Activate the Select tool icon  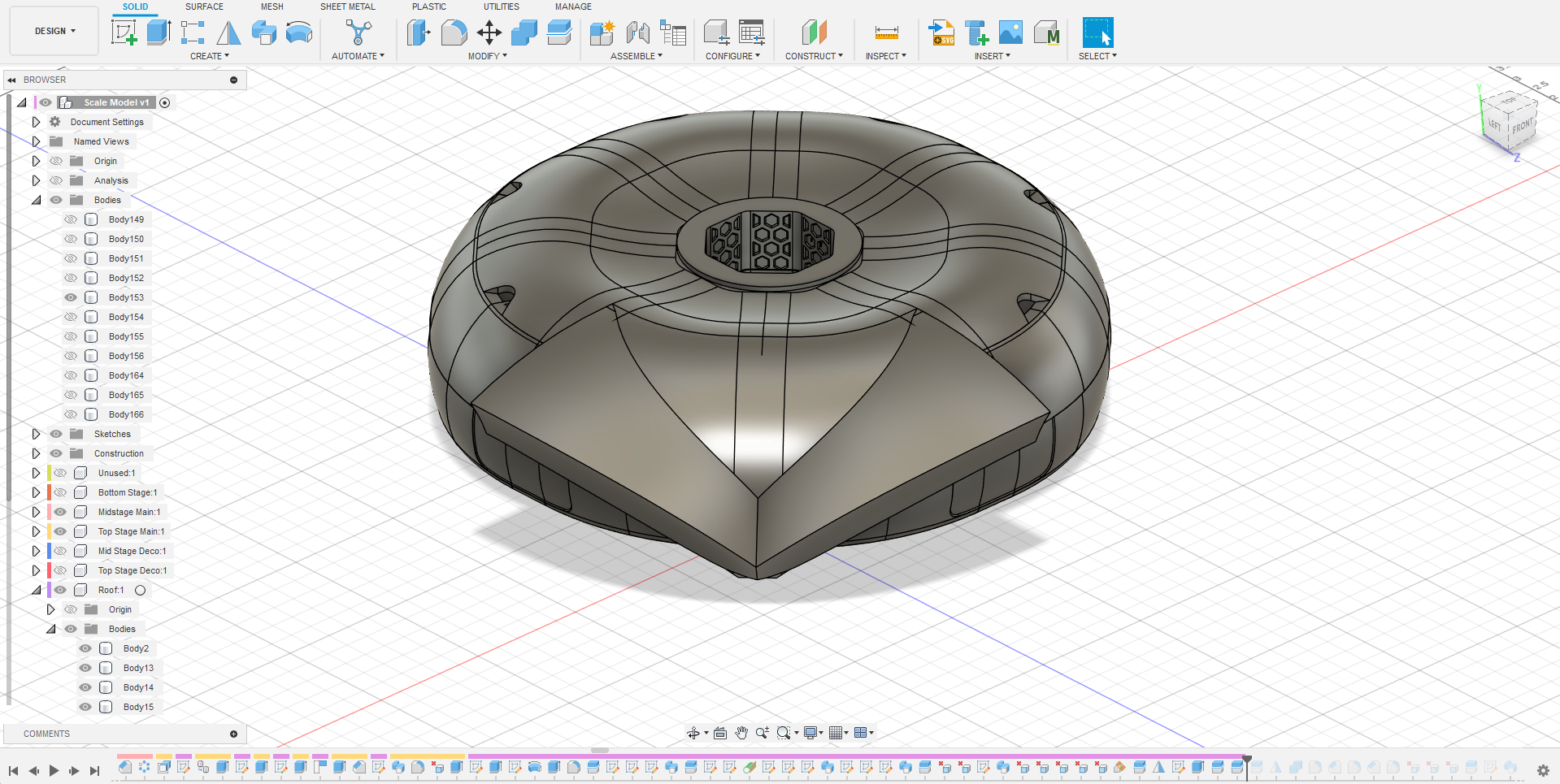tap(1097, 32)
